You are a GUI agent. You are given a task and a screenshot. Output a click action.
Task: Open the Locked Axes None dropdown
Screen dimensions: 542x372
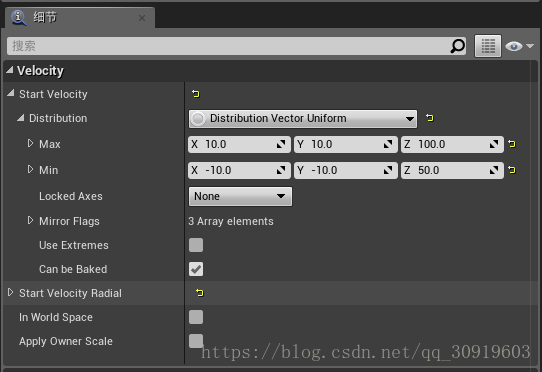click(x=240, y=196)
